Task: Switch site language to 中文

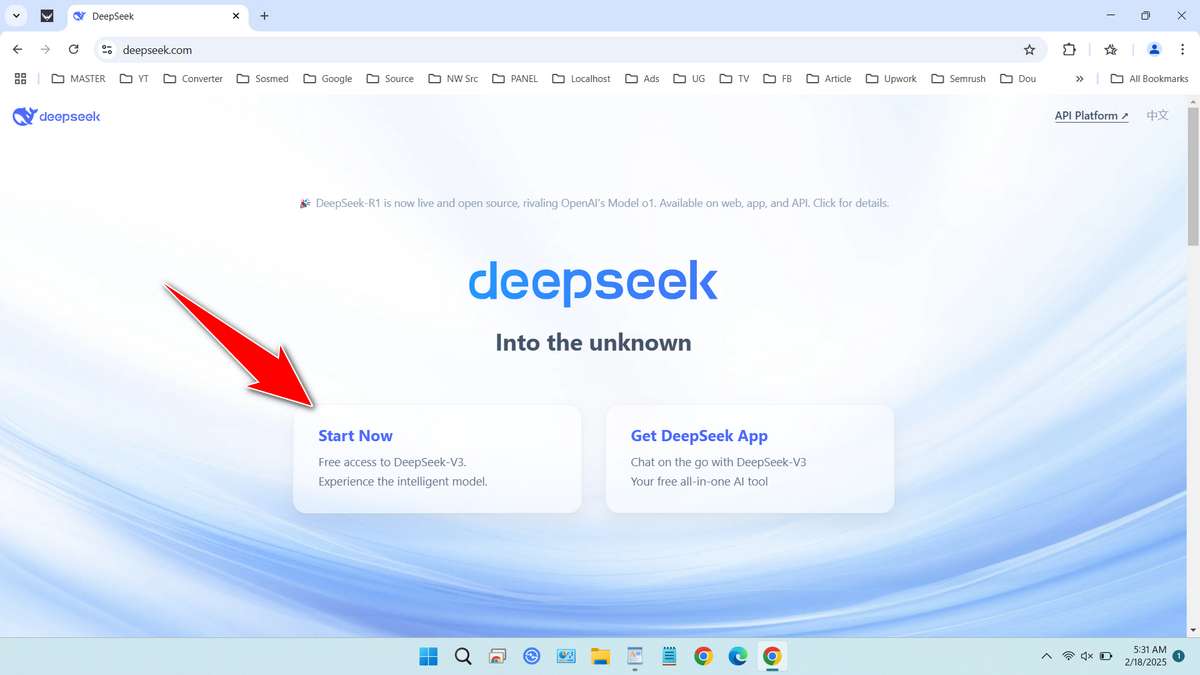Action: 1157,115
